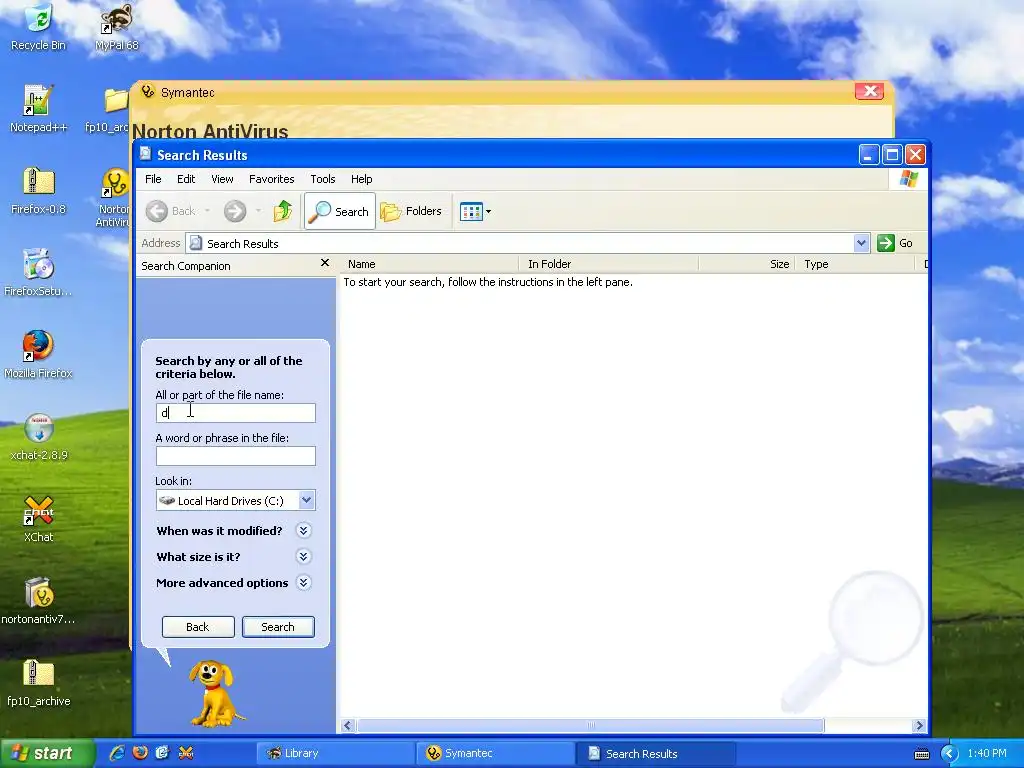The image size is (1024, 768).
Task: Switch to Library taskbar button
Action: 336,754
